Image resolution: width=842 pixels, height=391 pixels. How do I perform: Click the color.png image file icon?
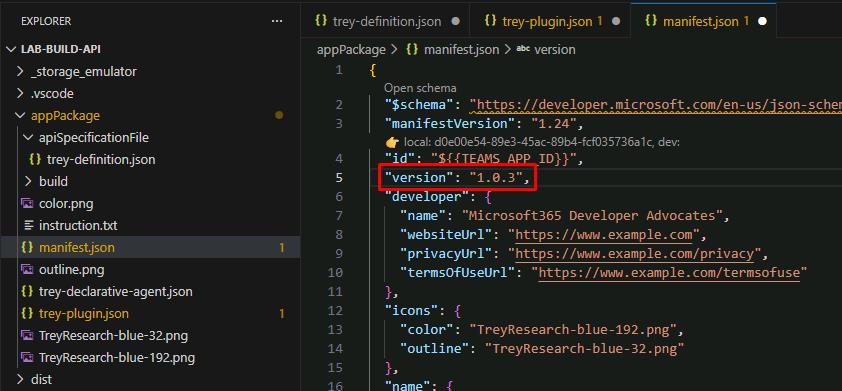(x=27, y=204)
